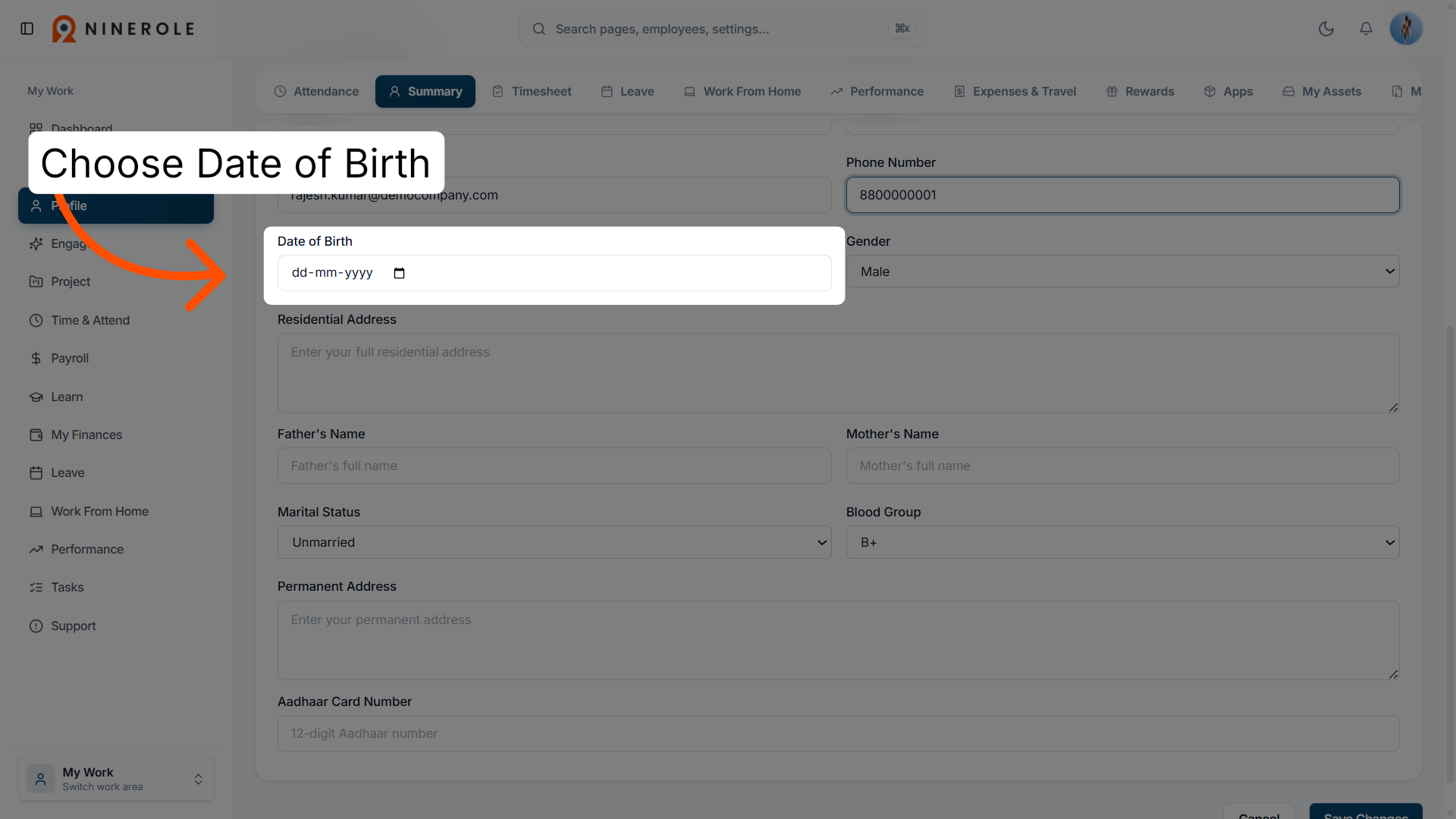The height and width of the screenshot is (819, 1456).
Task: Click the Mother's Name field
Action: (x=1122, y=466)
